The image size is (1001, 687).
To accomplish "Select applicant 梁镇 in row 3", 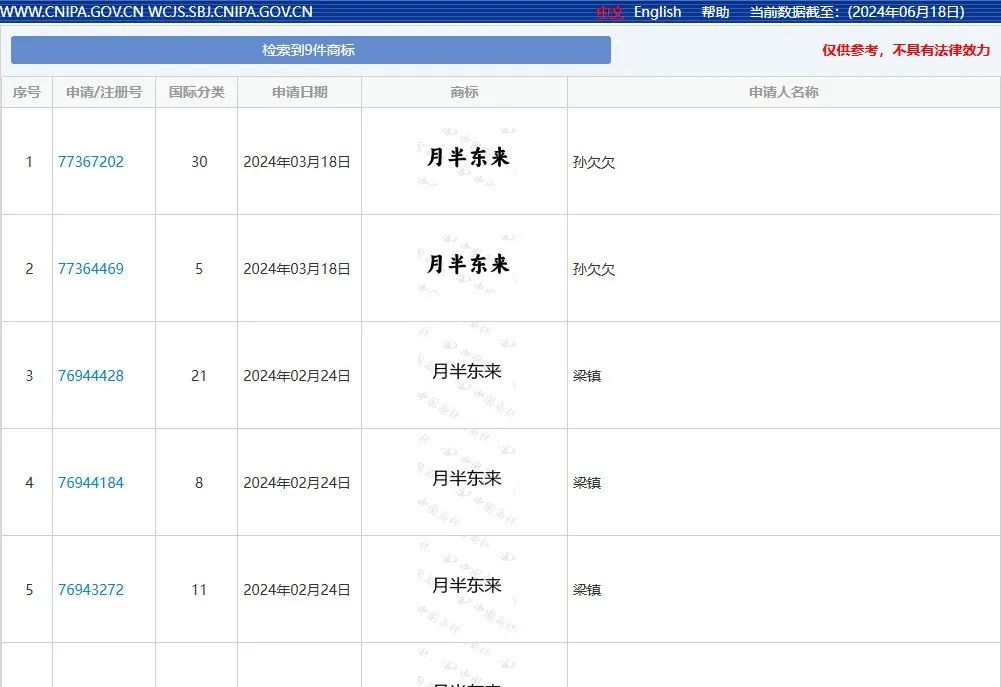I will click(587, 376).
